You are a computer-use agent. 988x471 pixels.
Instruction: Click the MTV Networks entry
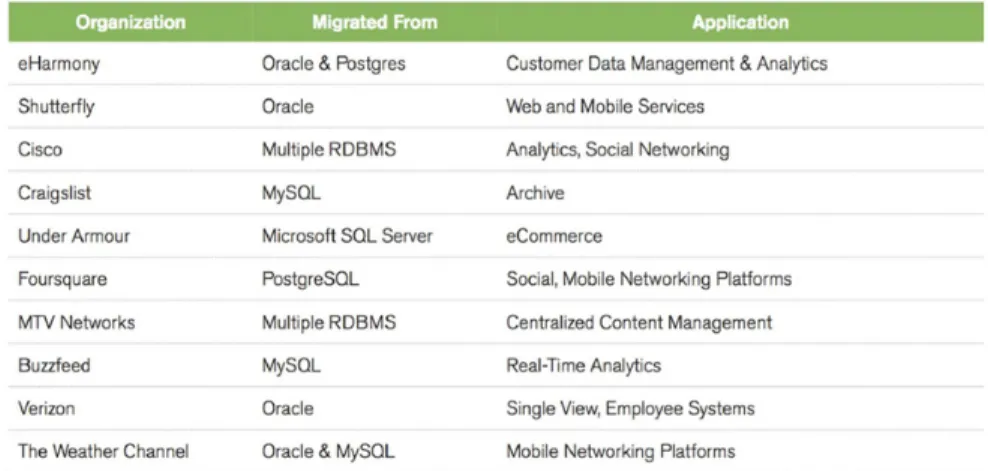76,322
